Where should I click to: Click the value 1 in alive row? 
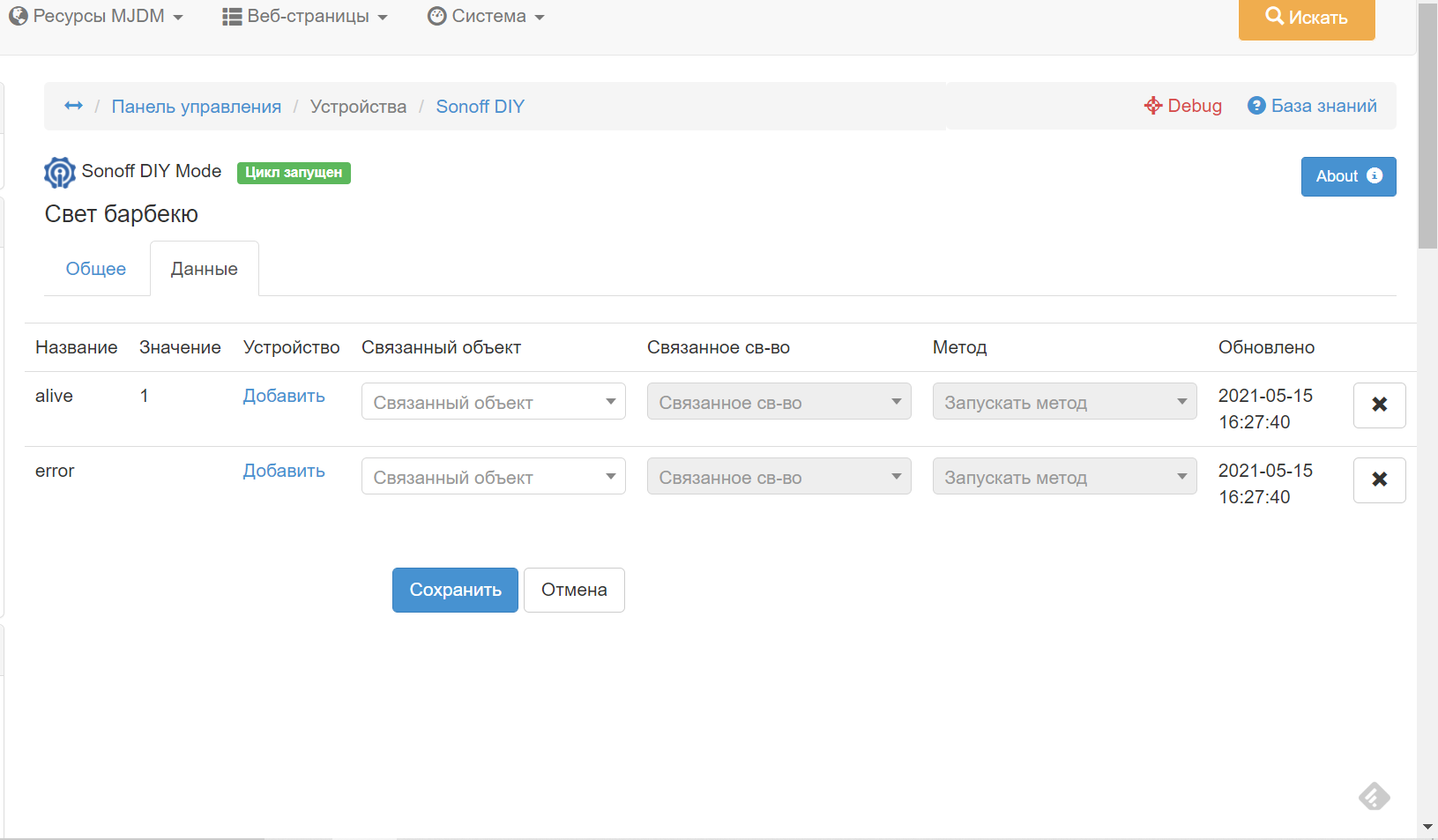click(x=144, y=396)
